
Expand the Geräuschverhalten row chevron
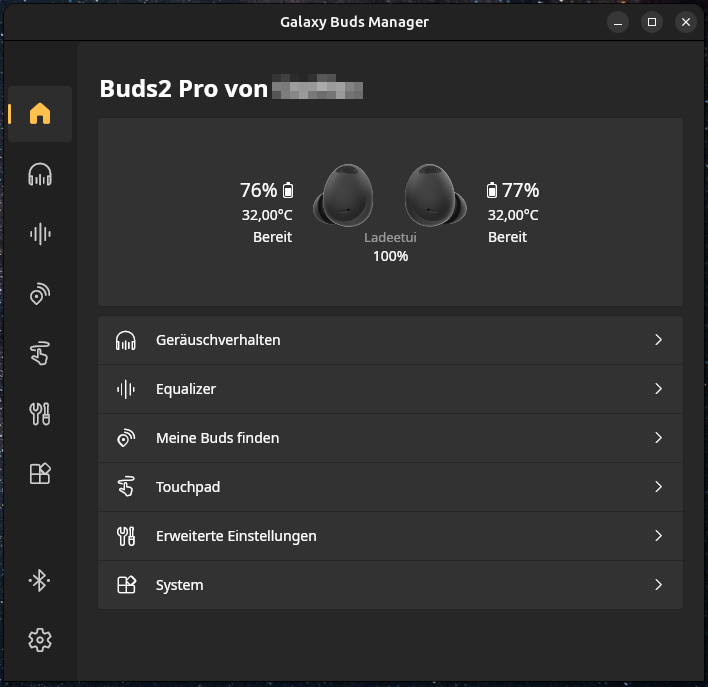[658, 340]
